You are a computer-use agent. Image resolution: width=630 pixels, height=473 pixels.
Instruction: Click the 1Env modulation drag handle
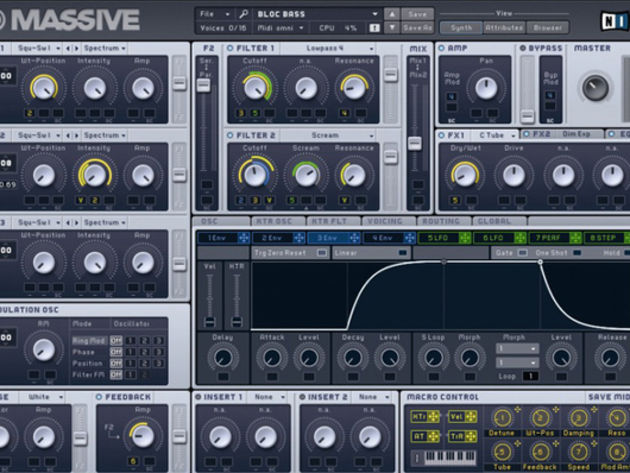tap(243, 238)
